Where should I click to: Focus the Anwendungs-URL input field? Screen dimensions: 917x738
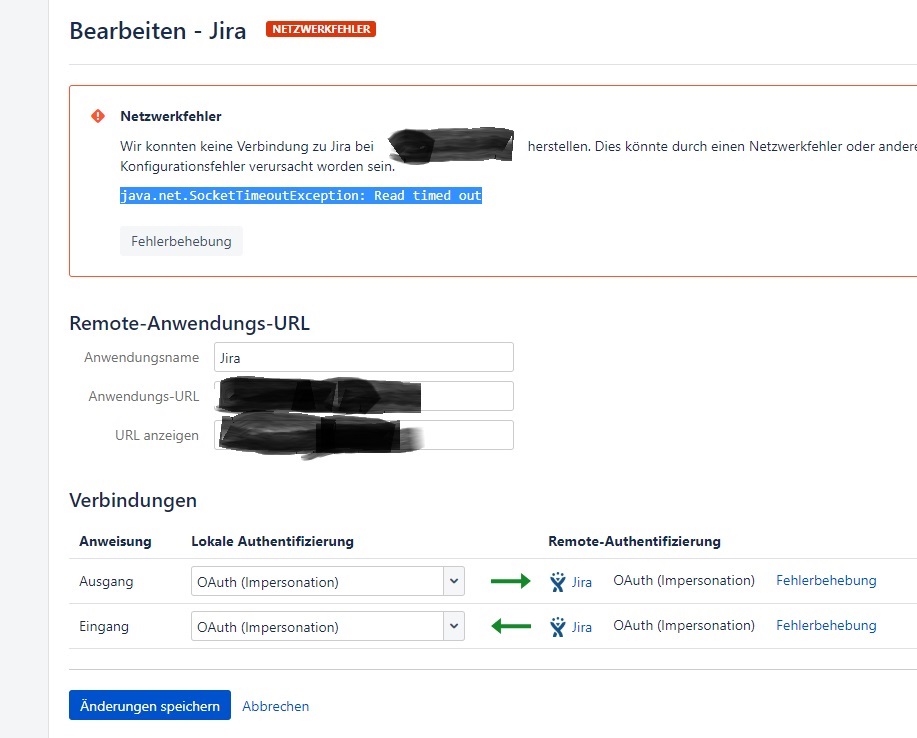(364, 396)
